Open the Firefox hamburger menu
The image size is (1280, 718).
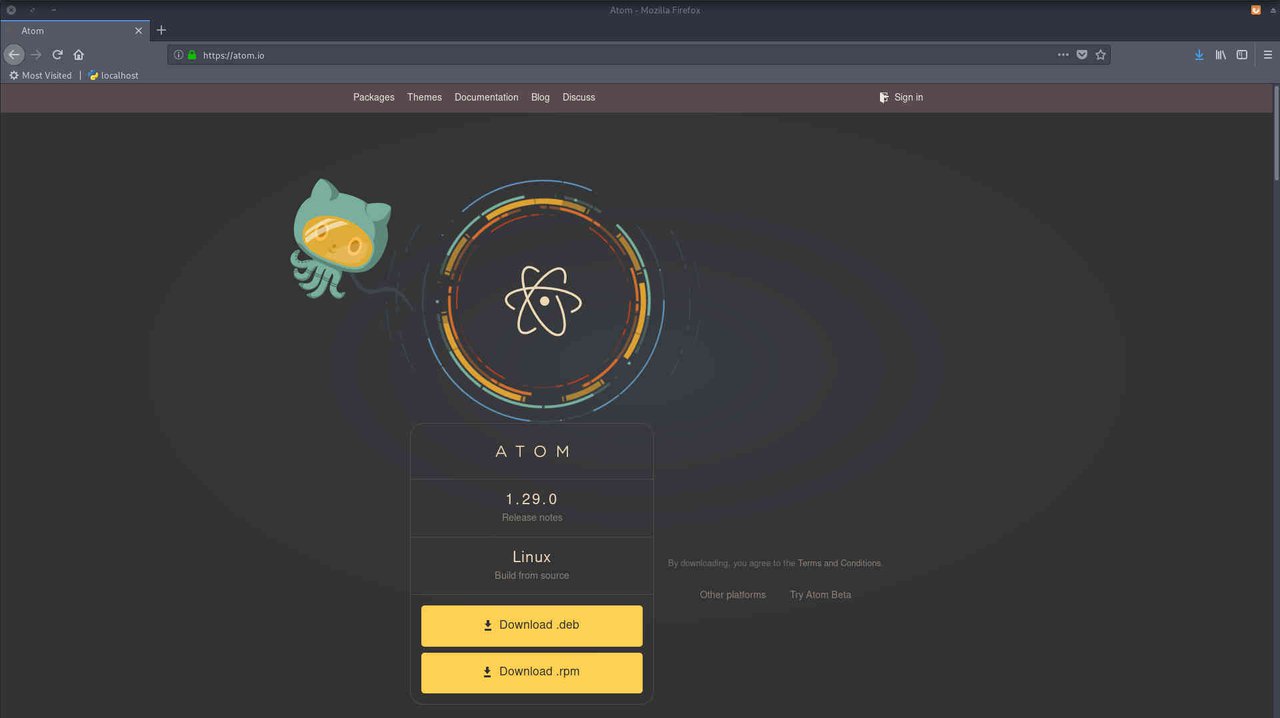1267,55
